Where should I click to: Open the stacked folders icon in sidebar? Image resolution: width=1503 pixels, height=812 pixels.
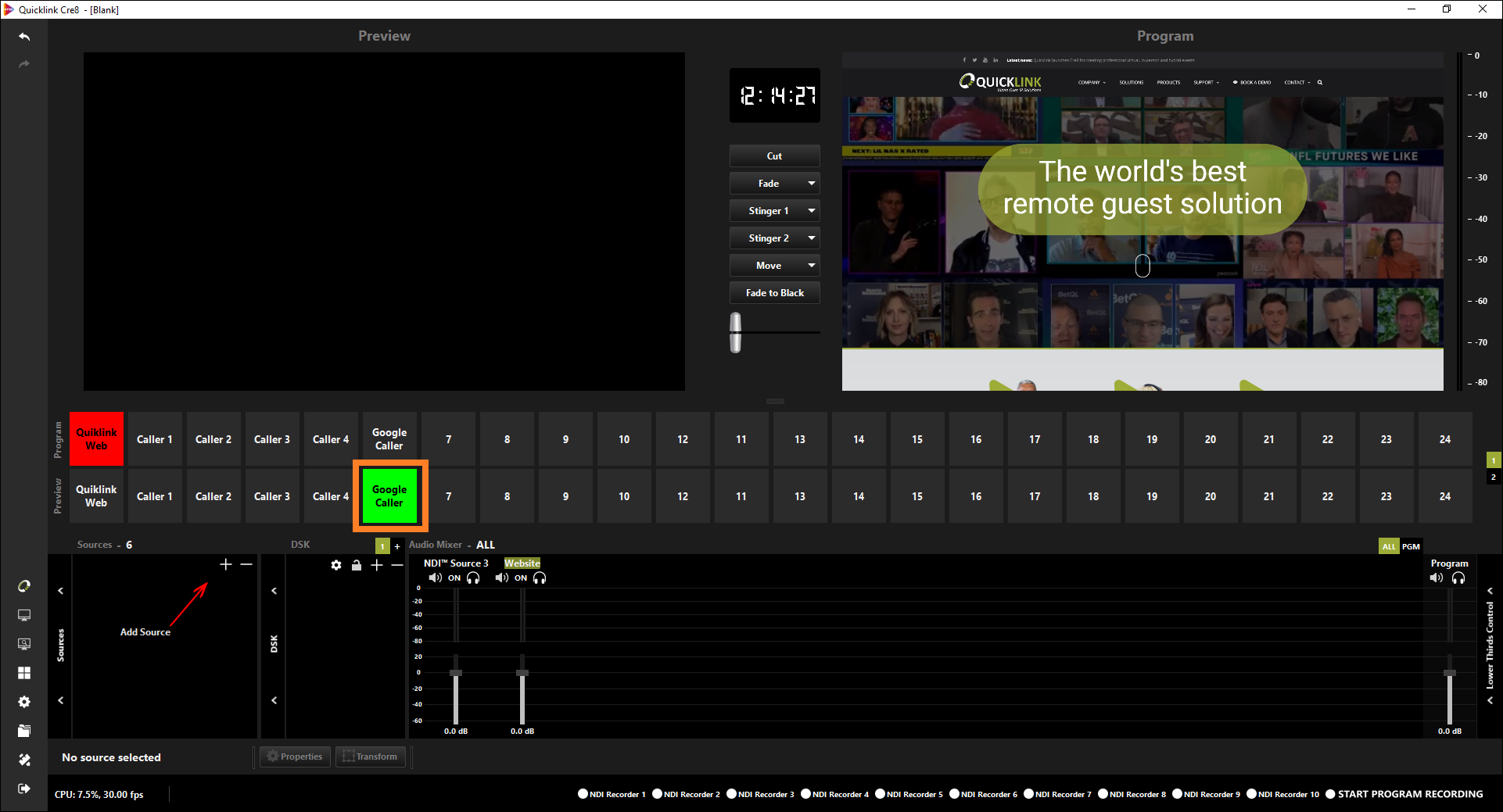click(24, 731)
